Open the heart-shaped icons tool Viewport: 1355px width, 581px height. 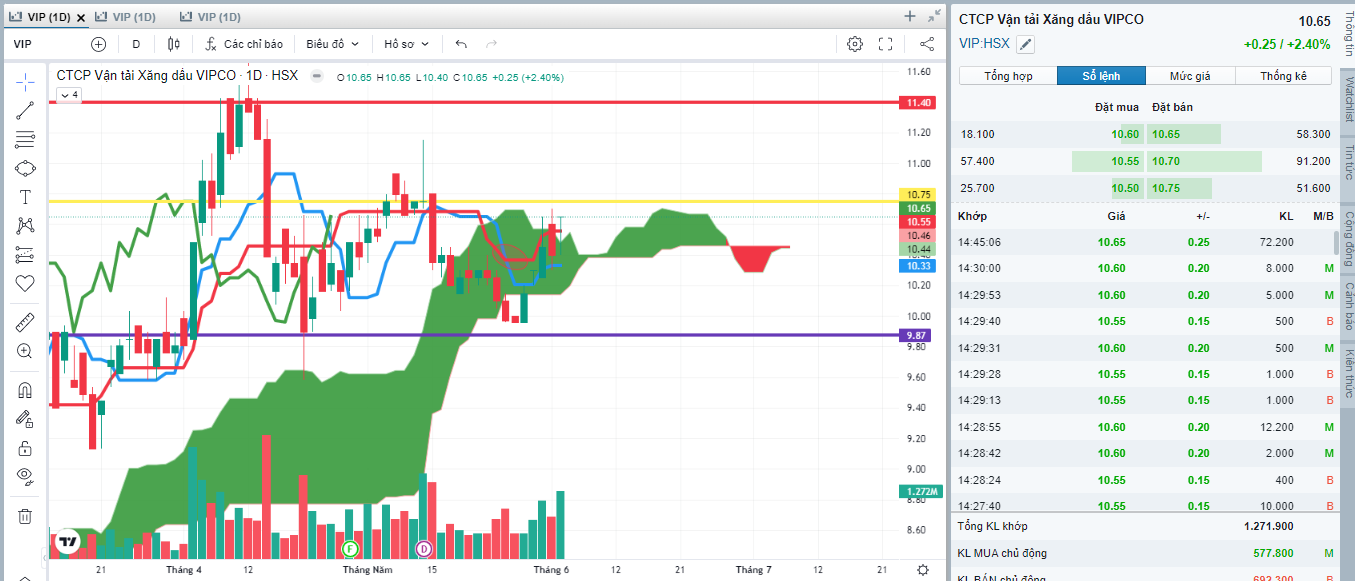[x=25, y=284]
